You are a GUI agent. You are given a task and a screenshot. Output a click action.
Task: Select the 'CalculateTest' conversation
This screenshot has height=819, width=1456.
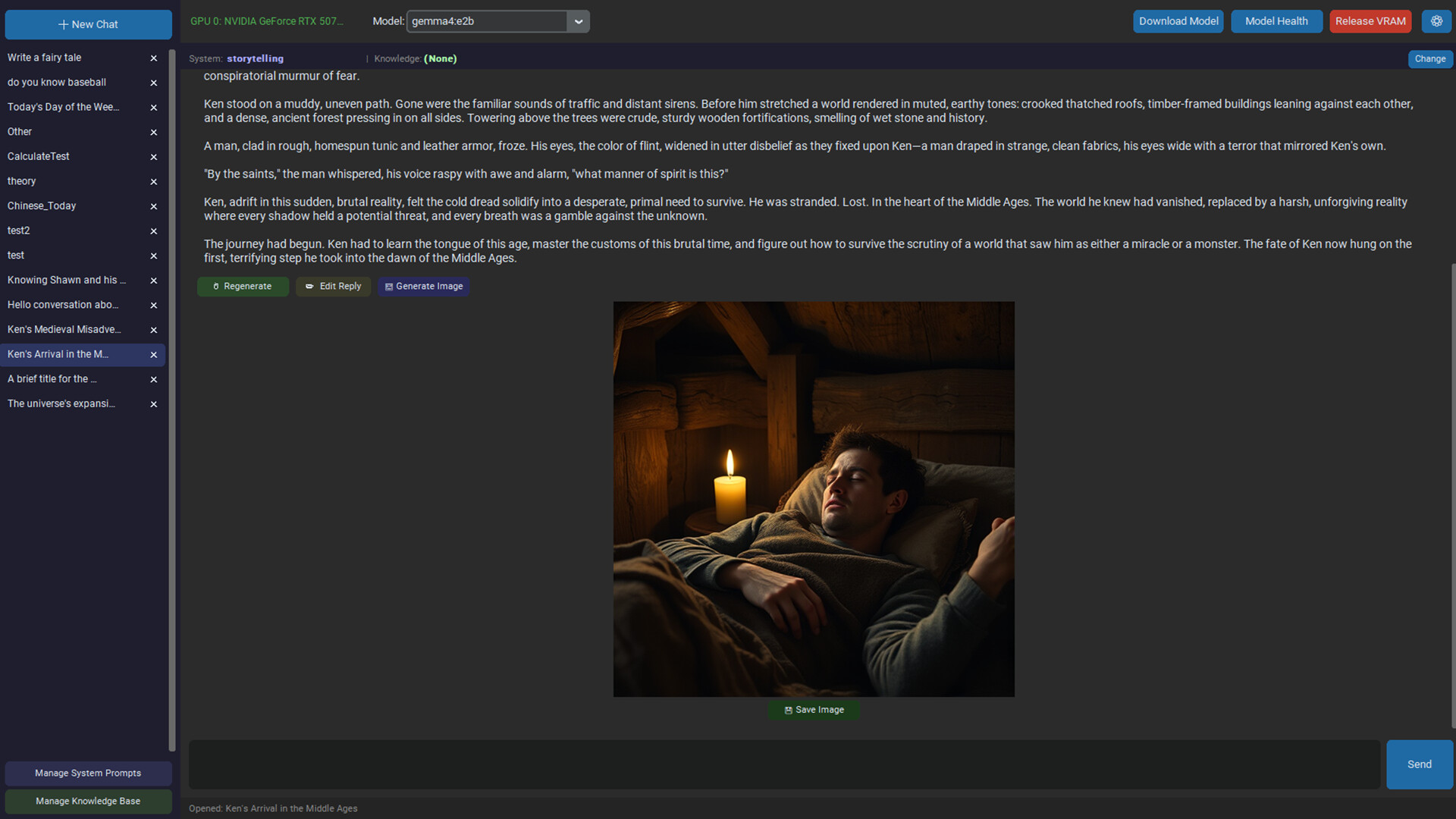[38, 156]
